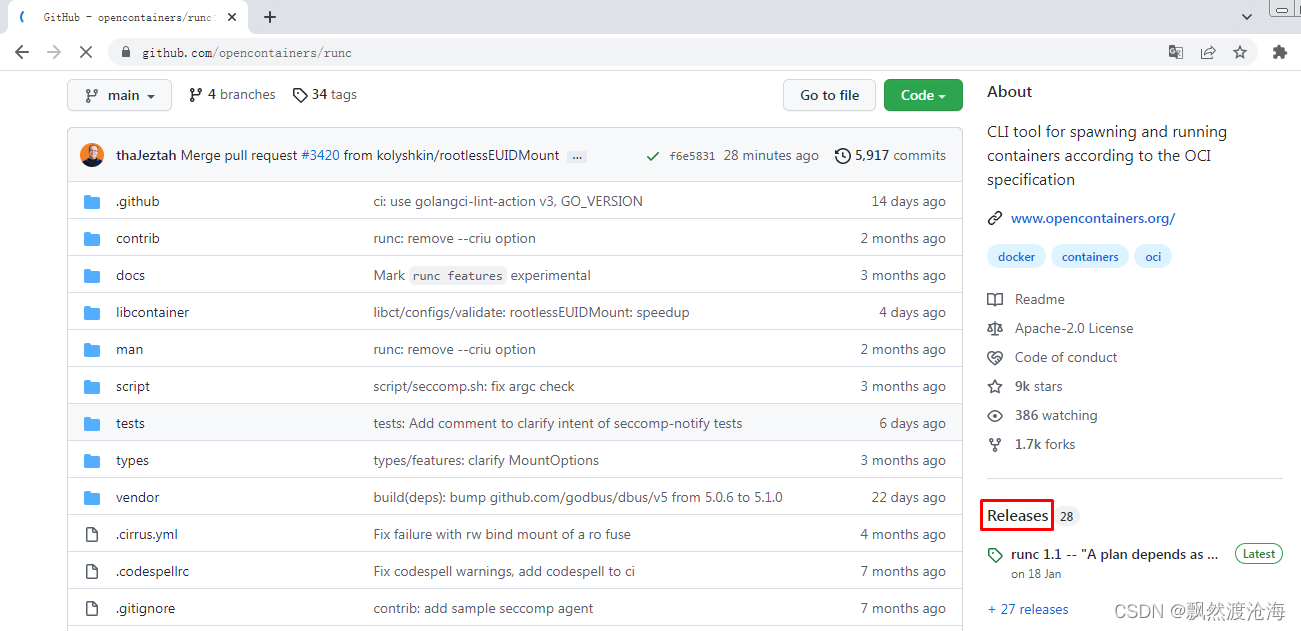Click the folder icon for libcontainer
The width and height of the screenshot is (1301, 631).
click(92, 312)
